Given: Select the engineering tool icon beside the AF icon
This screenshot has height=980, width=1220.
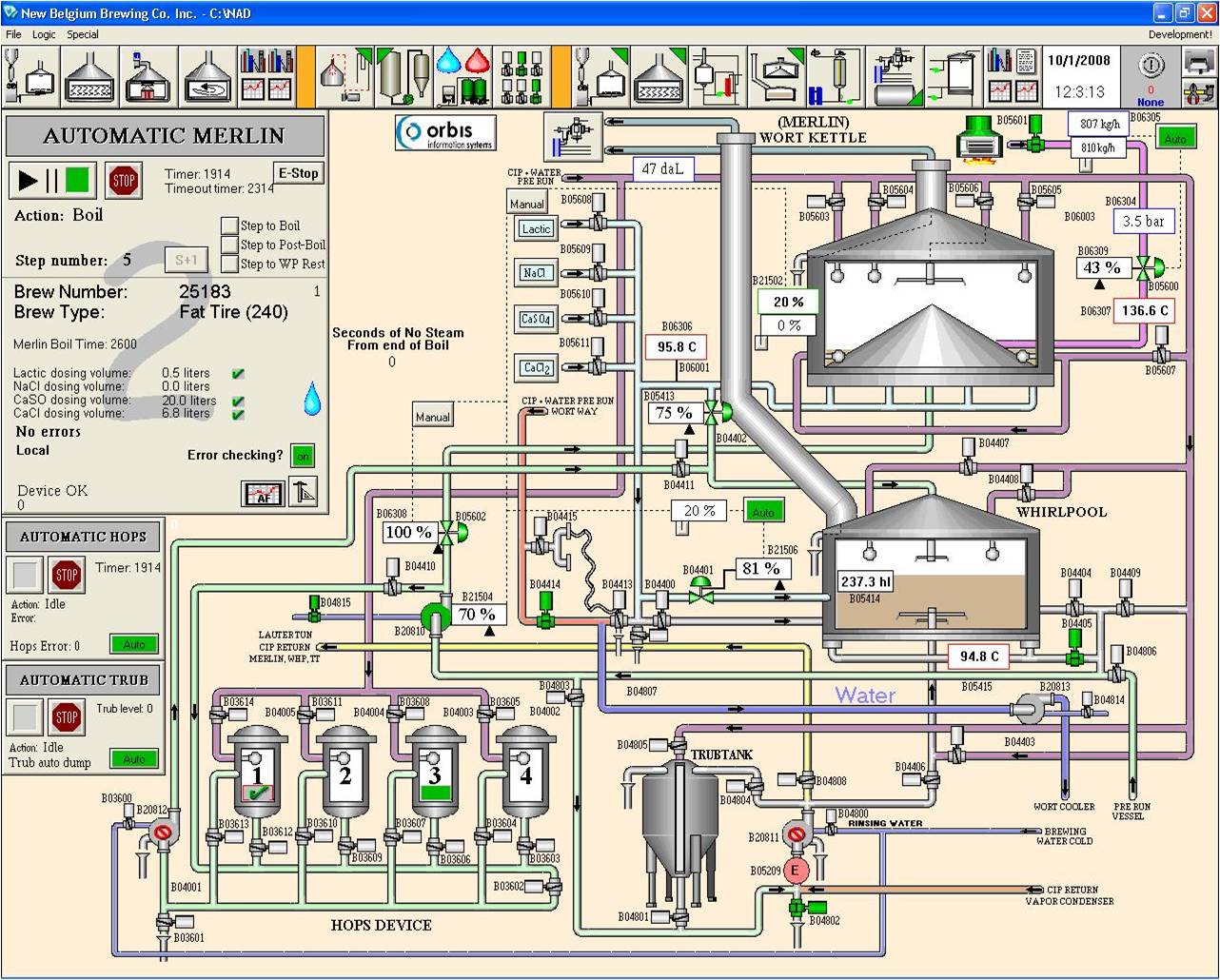Looking at the screenshot, I should coord(303,494).
